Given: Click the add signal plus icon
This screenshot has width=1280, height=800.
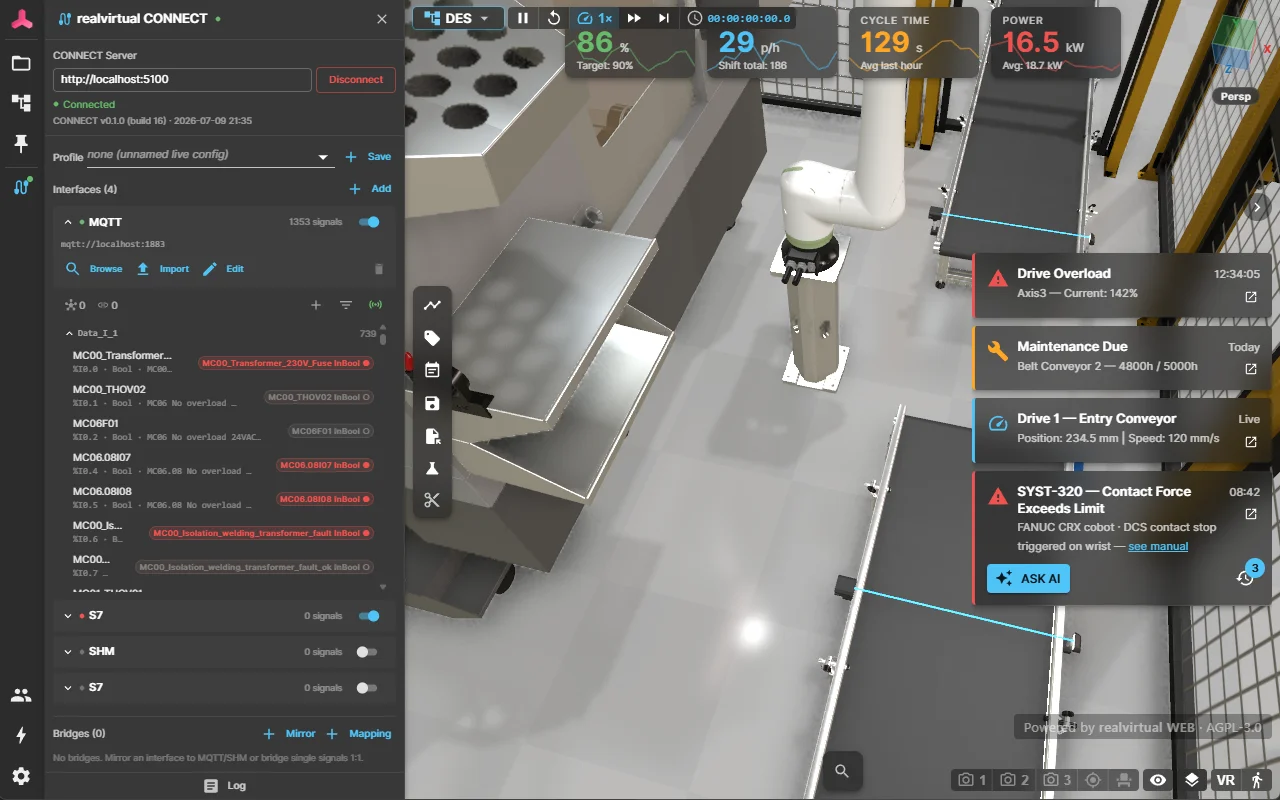Looking at the screenshot, I should pyautogui.click(x=316, y=305).
